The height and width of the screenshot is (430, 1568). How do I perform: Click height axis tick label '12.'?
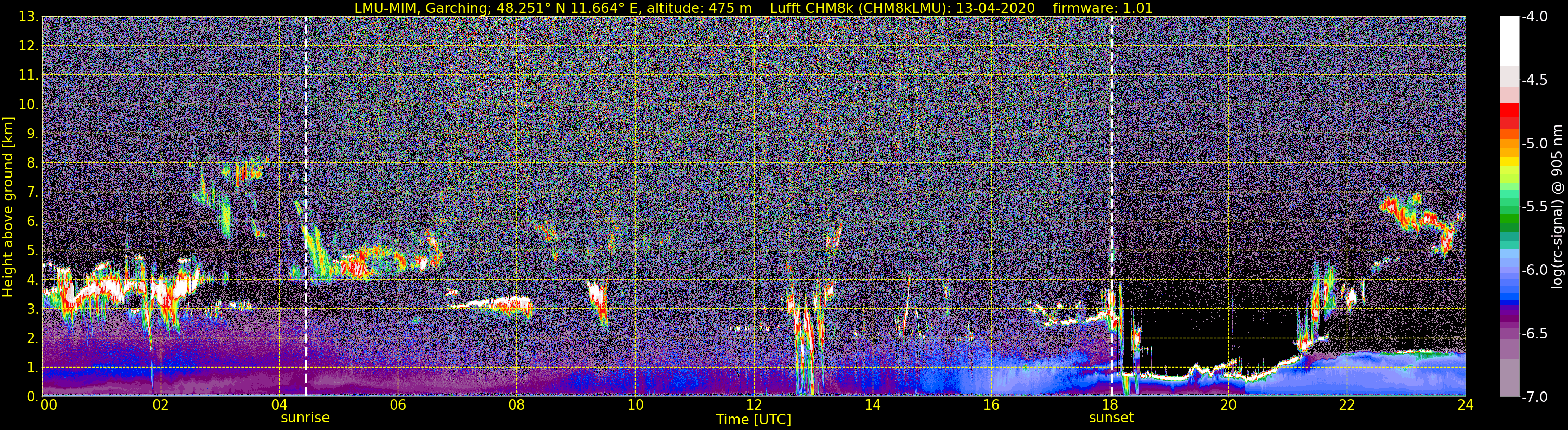point(29,46)
